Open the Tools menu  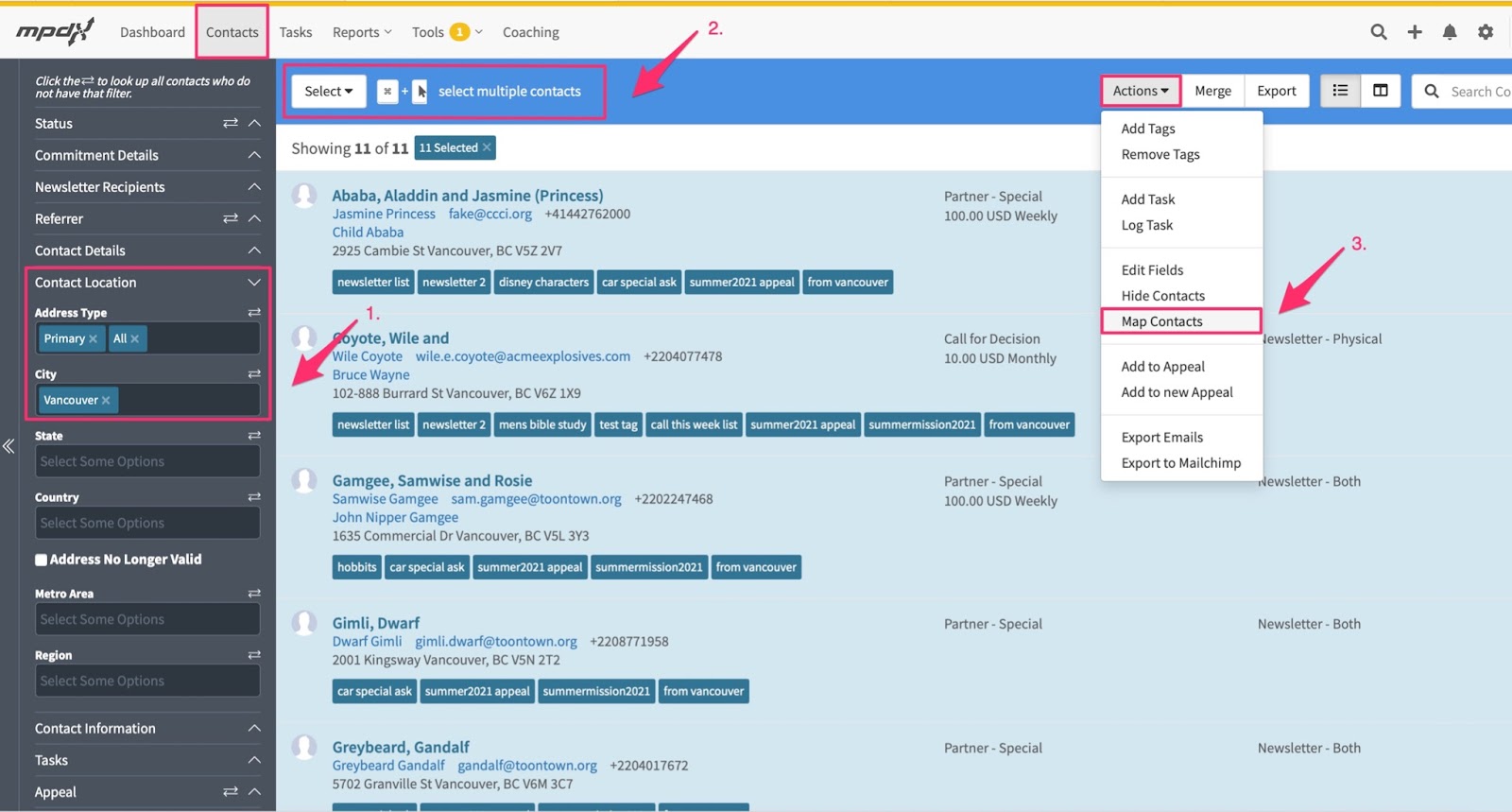coord(447,32)
